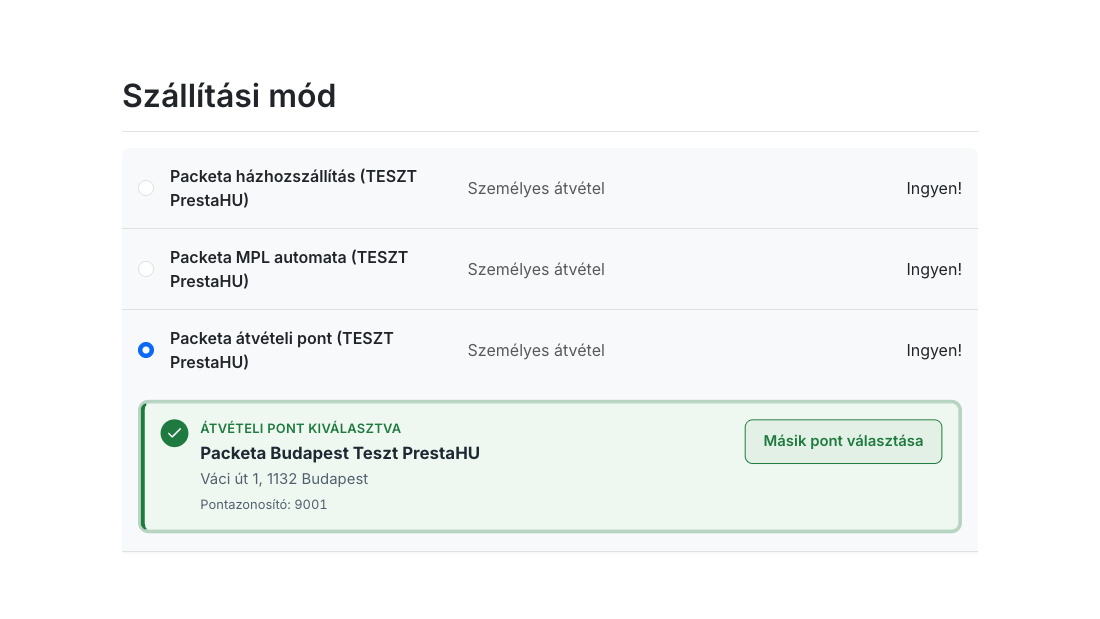Click the Ingyen! price for házhozszállítás
Viewport: 1100px width, 619px height.
coord(934,188)
